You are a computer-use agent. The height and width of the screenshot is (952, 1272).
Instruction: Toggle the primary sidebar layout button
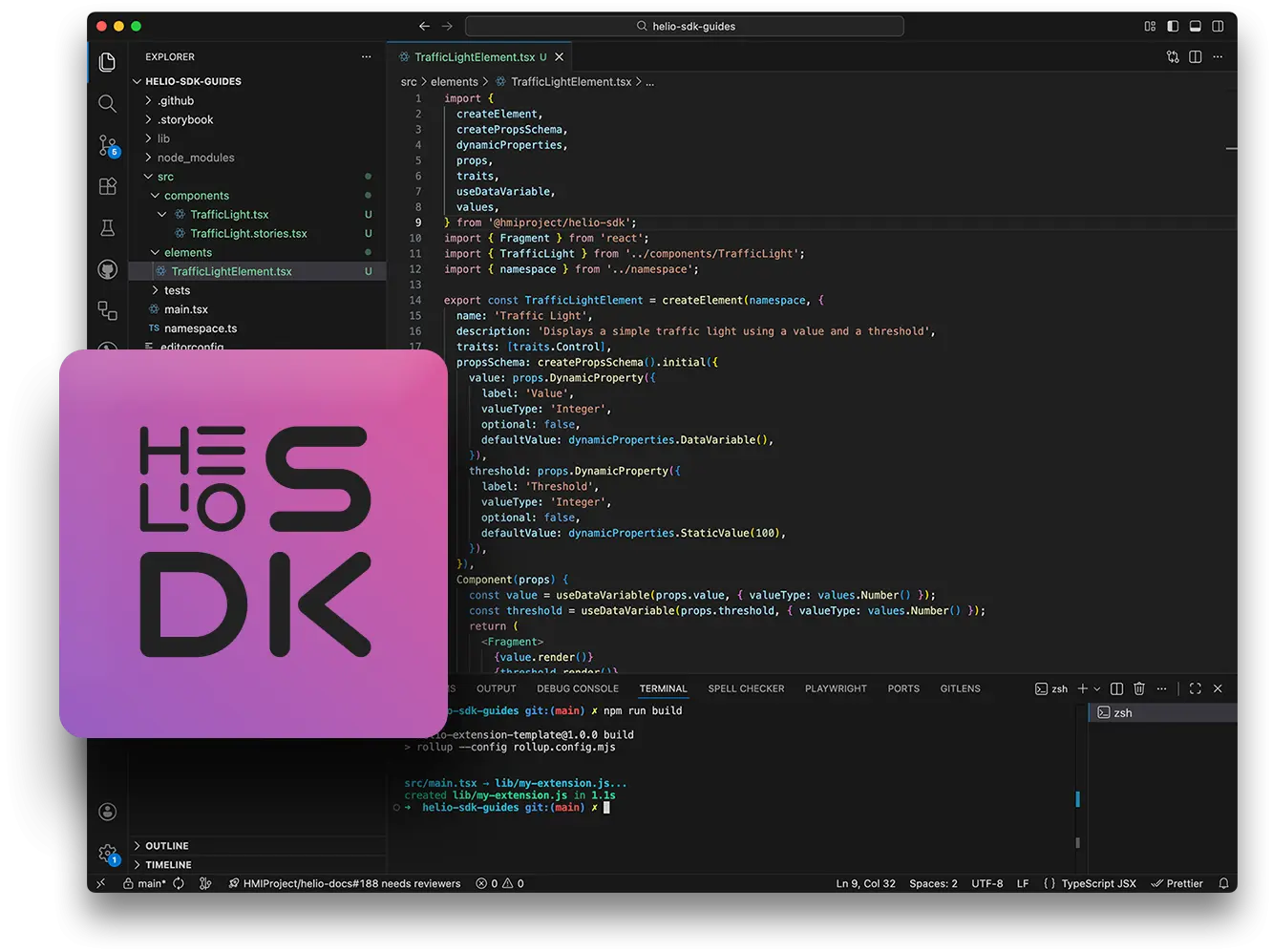click(1173, 27)
